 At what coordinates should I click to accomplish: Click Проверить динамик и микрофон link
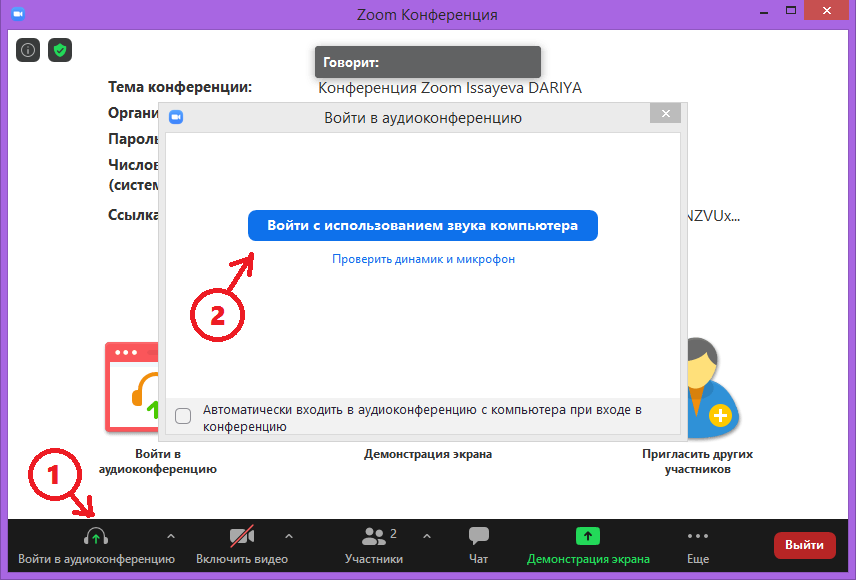tap(424, 259)
